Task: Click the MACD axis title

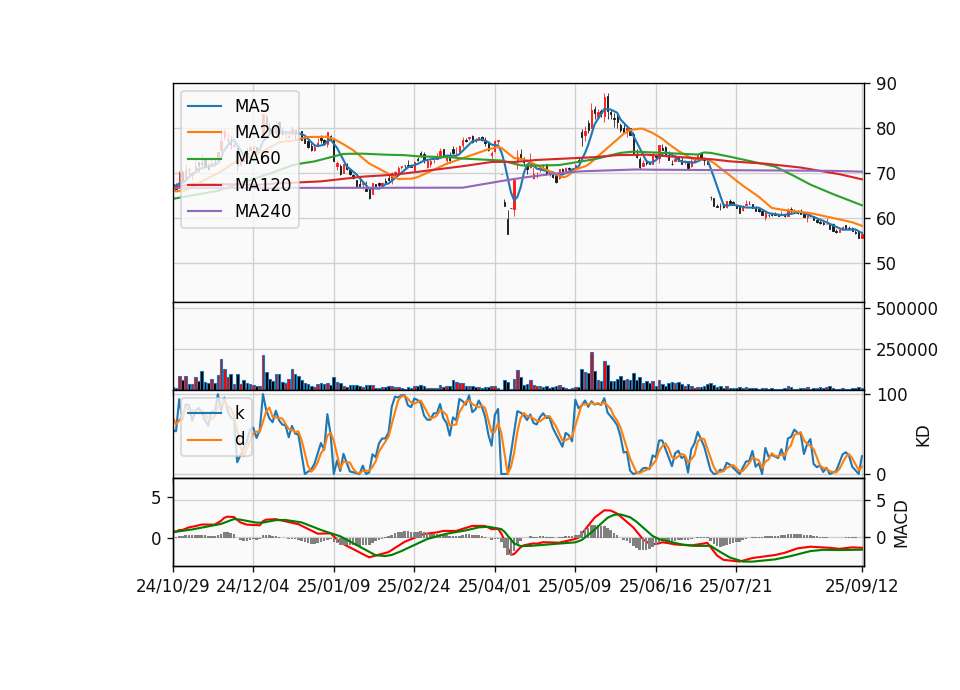Action: (901, 525)
